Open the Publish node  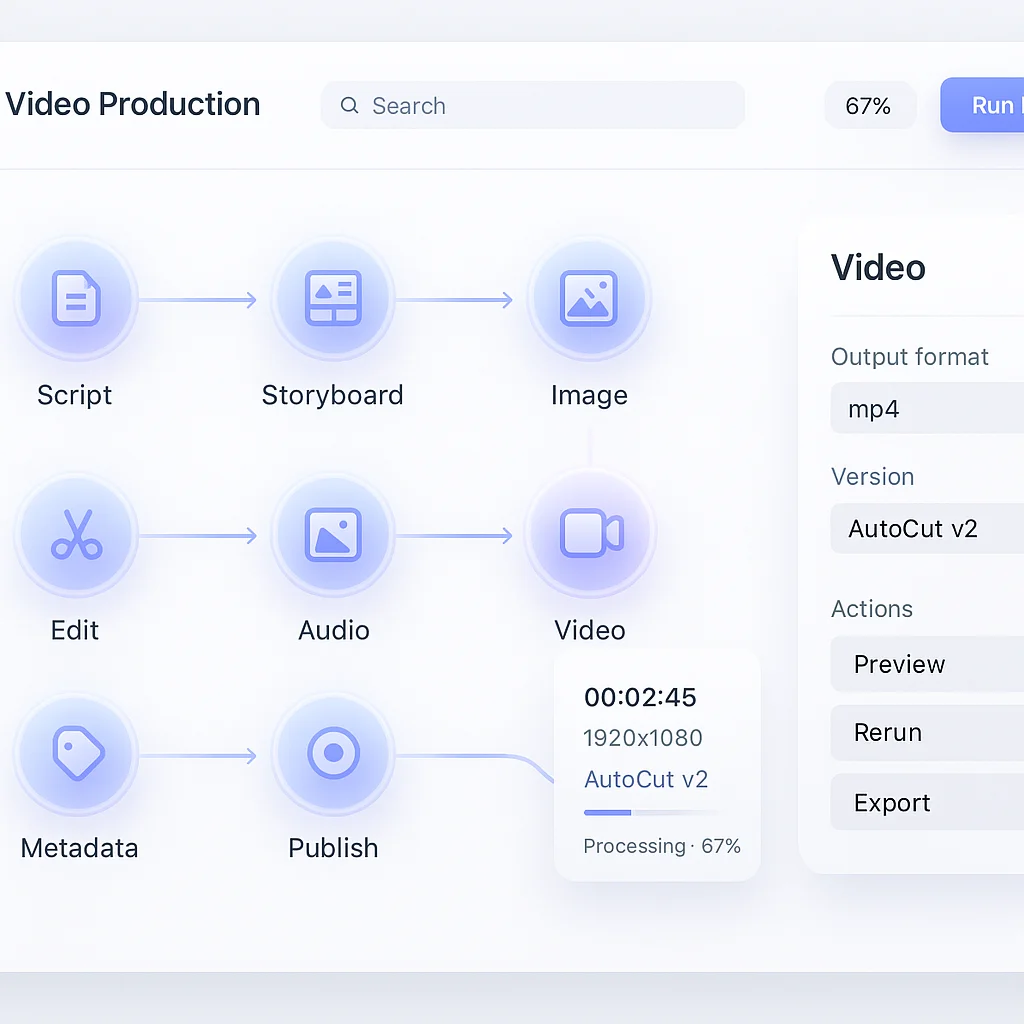(x=333, y=754)
